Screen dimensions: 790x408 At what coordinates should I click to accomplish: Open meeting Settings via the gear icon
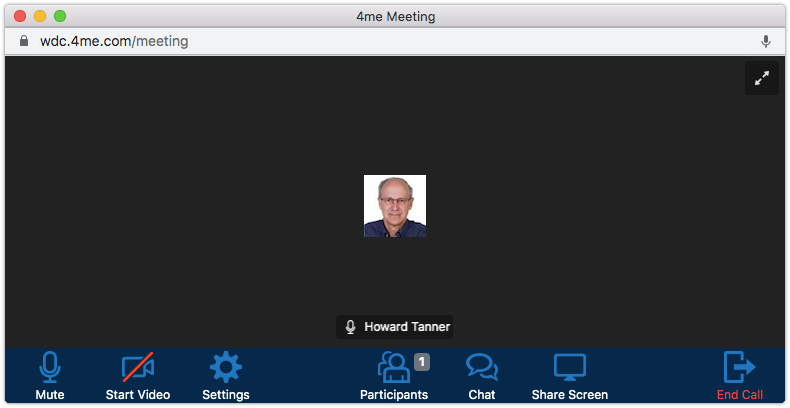point(226,376)
